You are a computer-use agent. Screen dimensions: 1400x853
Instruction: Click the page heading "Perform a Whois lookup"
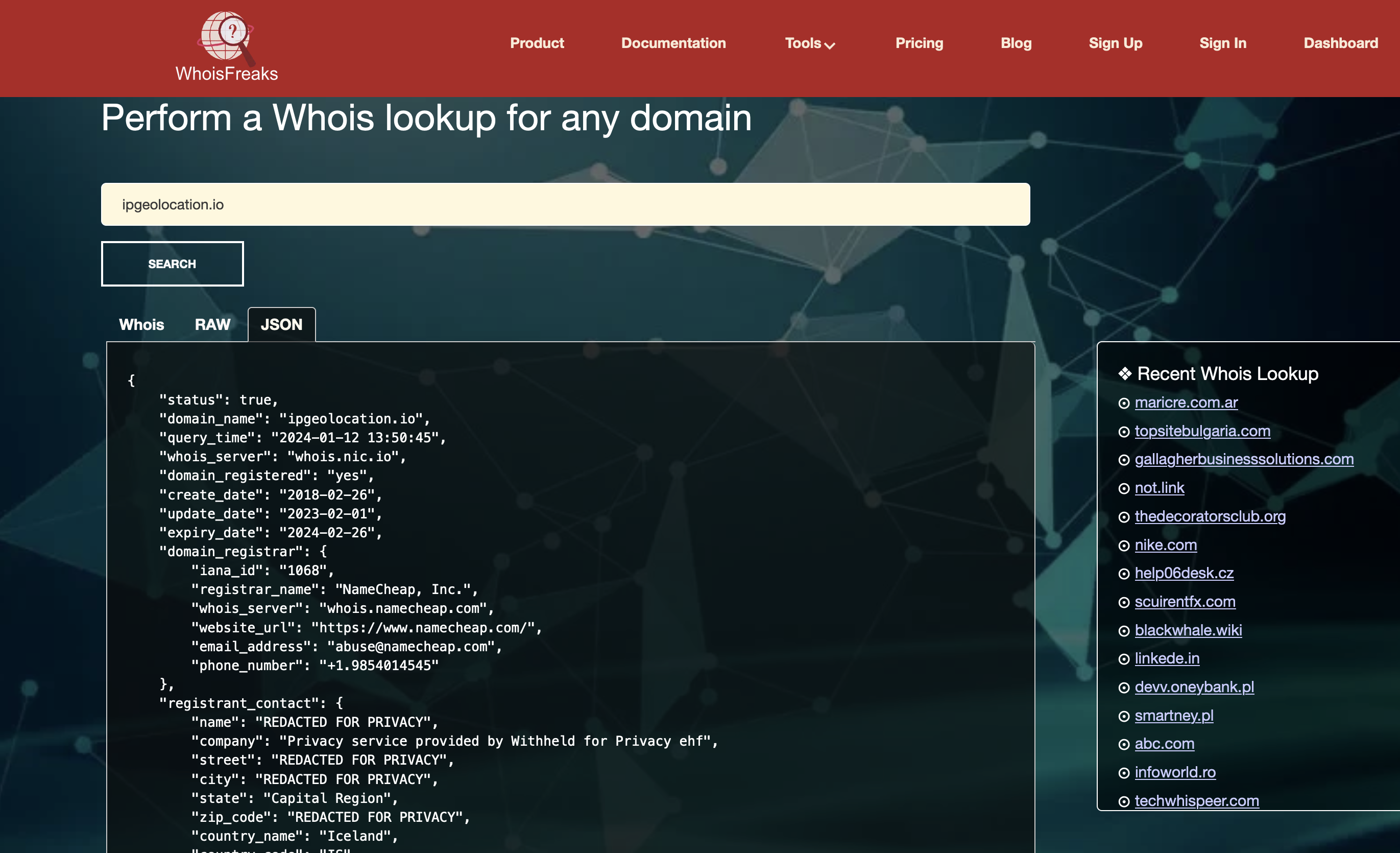[426, 117]
